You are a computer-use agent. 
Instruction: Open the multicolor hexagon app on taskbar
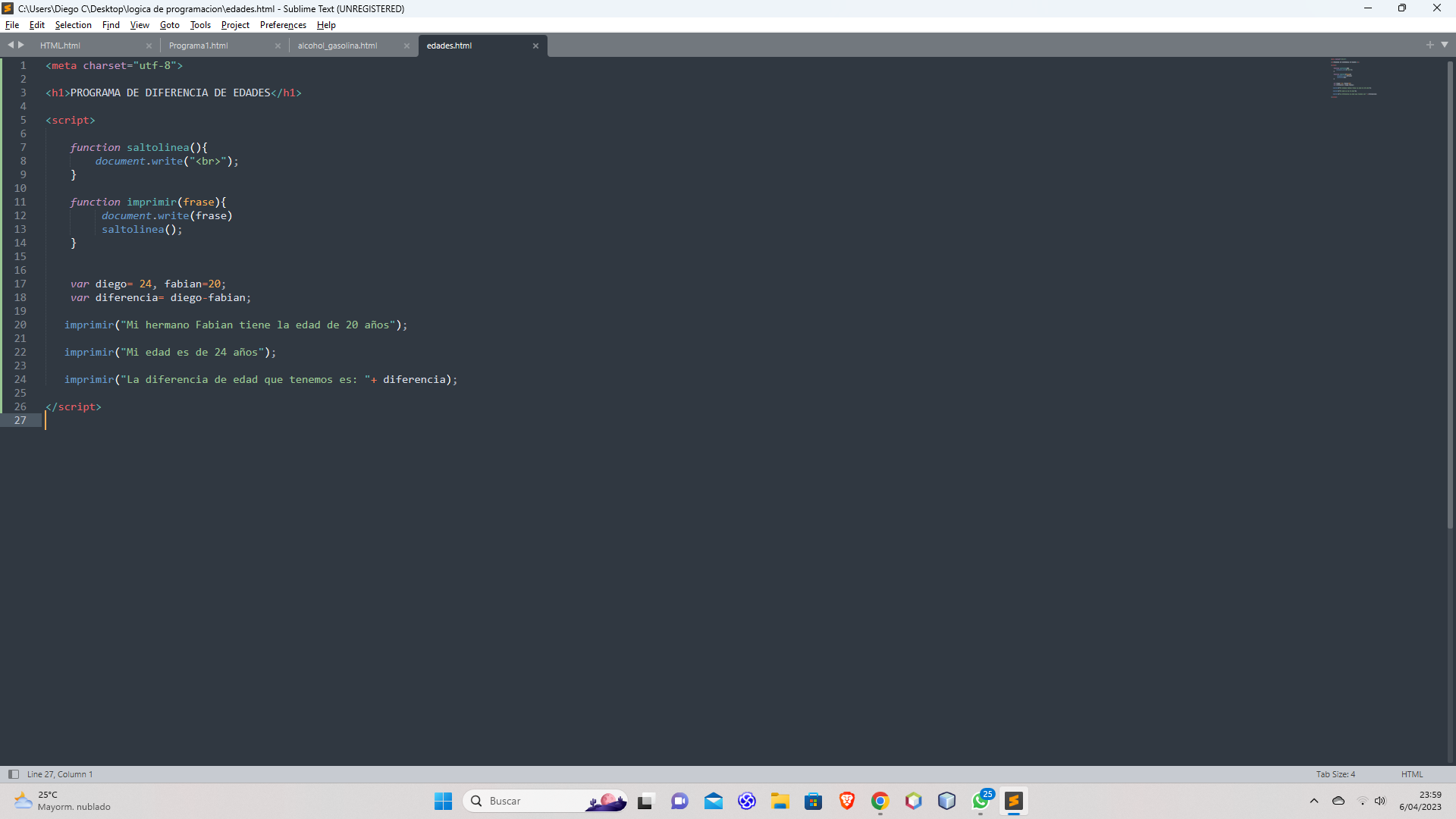click(x=914, y=801)
